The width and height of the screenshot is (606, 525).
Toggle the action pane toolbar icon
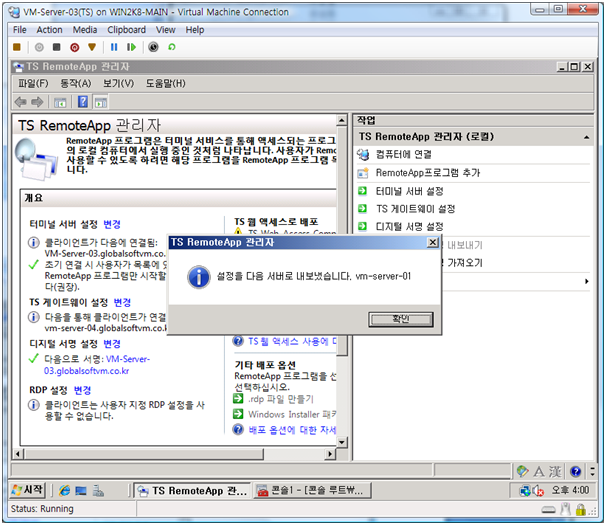pyautogui.click(x=100, y=102)
